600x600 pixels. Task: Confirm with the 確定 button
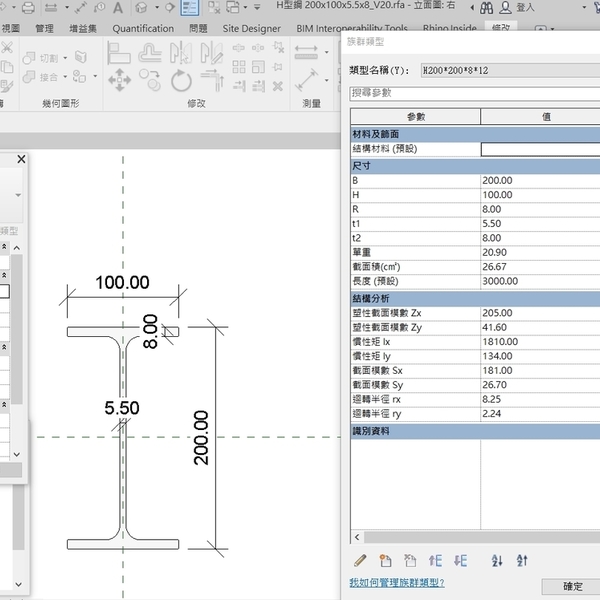(x=572, y=587)
